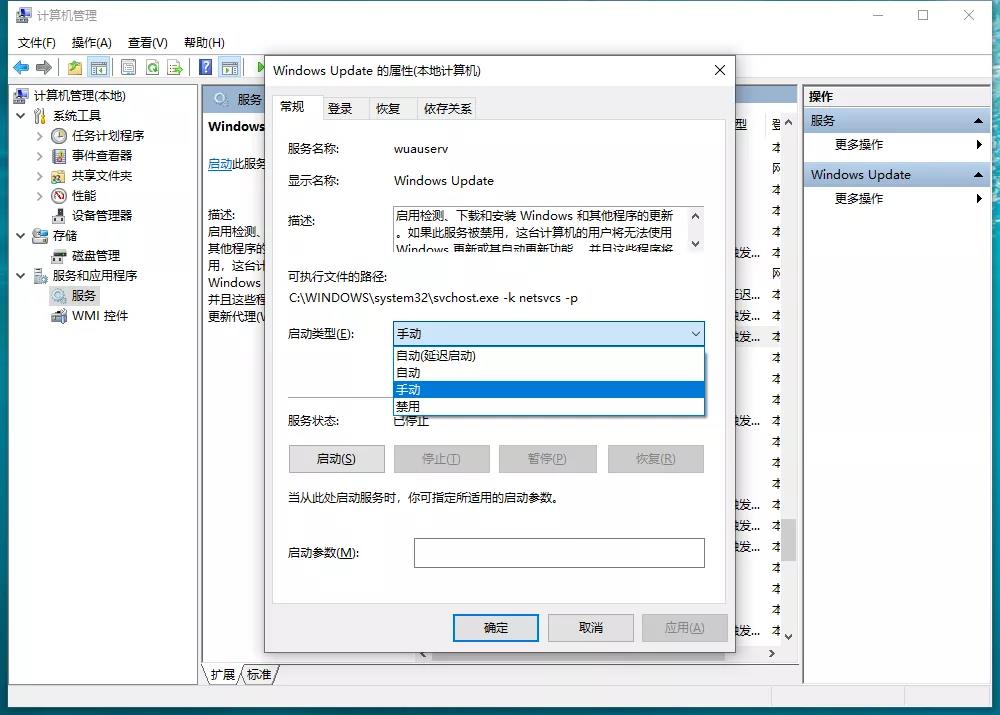Open the blue Help question mark icon
1000x715 pixels.
point(205,67)
